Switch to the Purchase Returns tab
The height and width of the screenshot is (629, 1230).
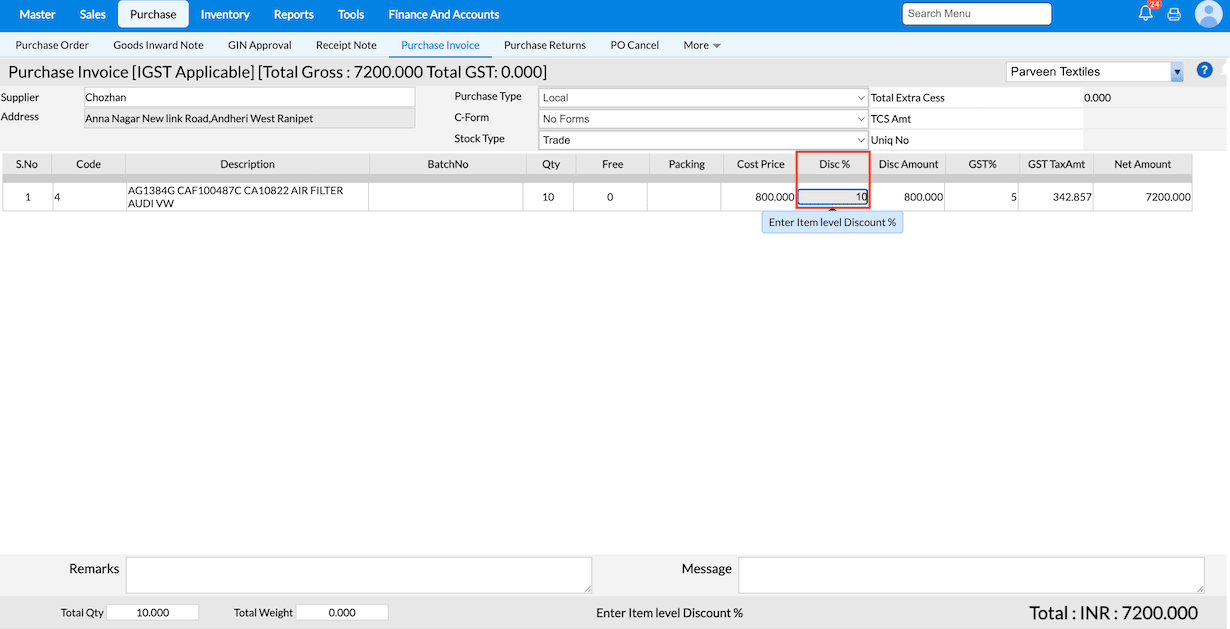[545, 45]
